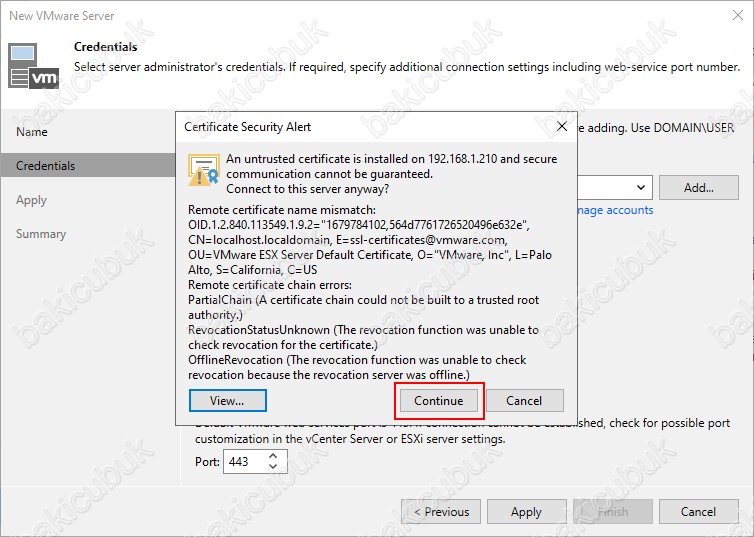
Task: Open certificate details with the View... button
Action: pyautogui.click(x=227, y=400)
